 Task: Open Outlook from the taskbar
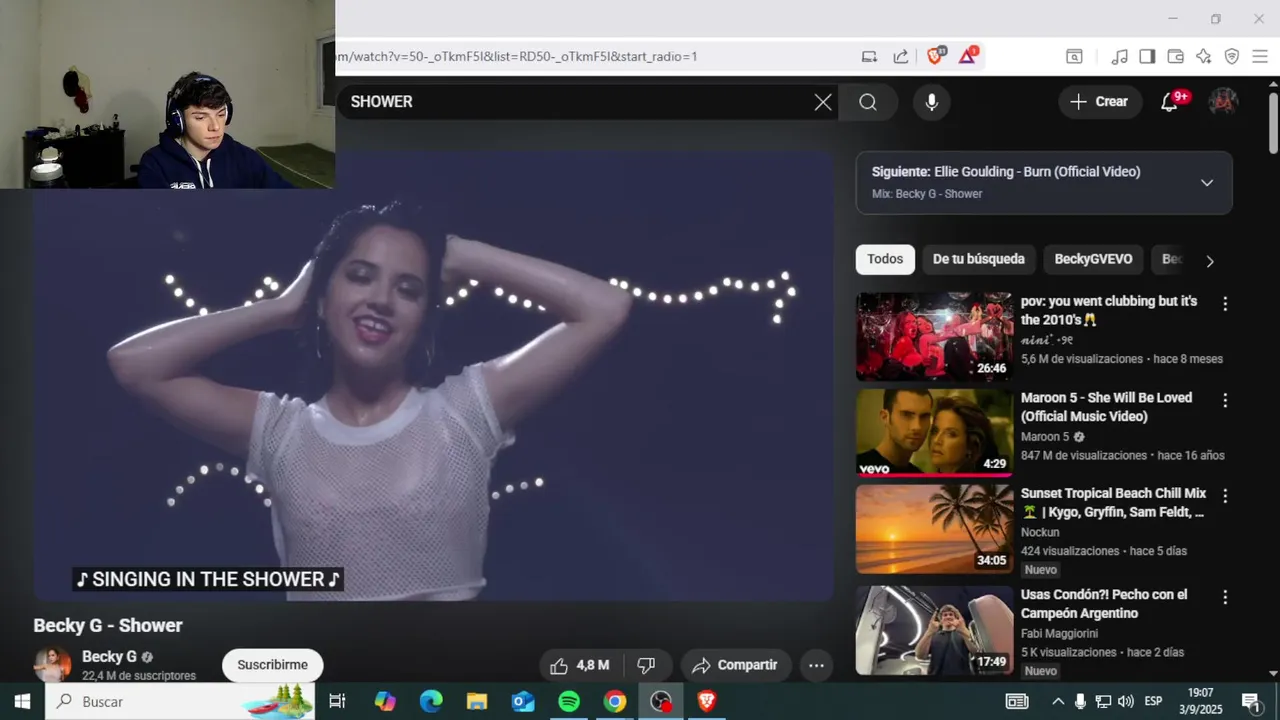(x=523, y=701)
